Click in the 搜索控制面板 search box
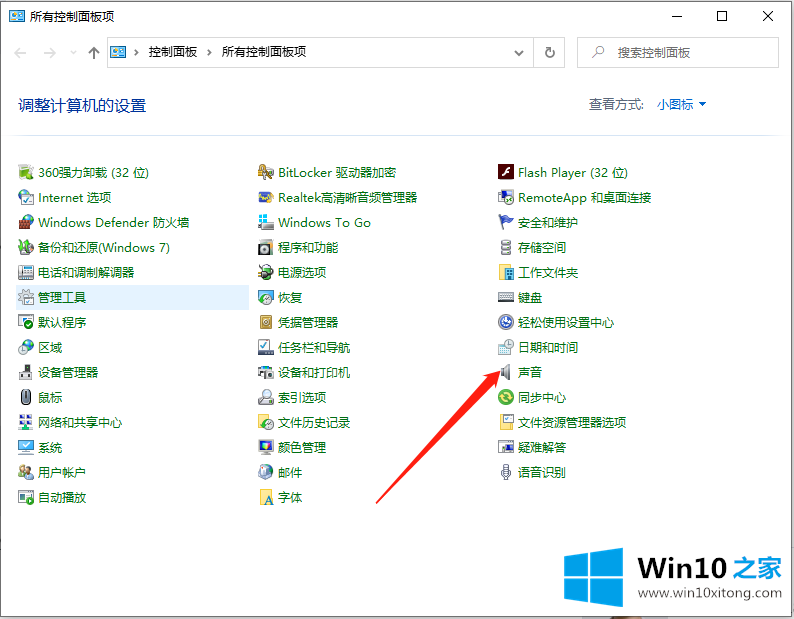Screen dimensions: 794x619 (x=678, y=53)
